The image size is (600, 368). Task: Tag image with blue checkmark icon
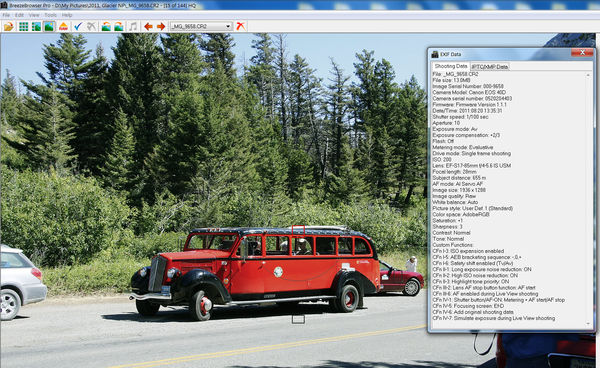[78, 26]
